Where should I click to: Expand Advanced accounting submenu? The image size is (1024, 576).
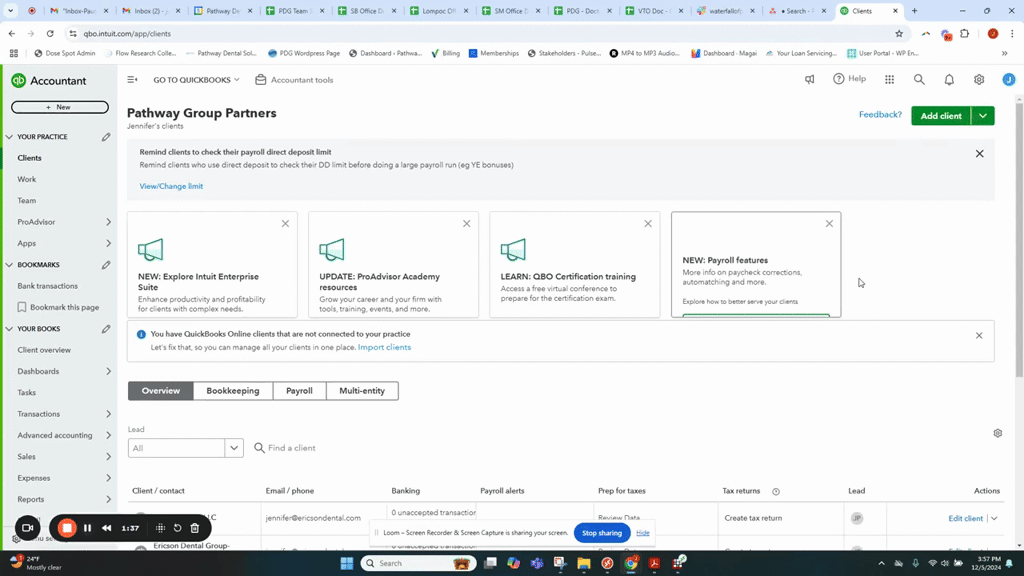108,435
